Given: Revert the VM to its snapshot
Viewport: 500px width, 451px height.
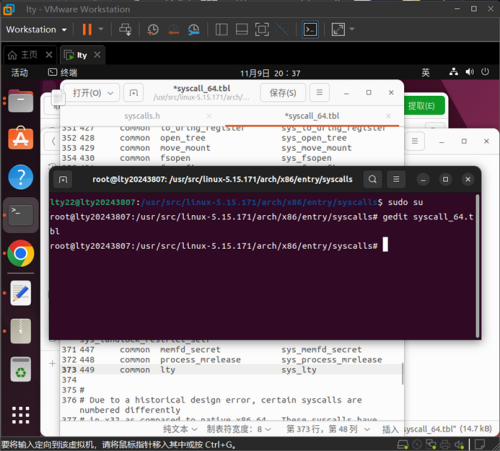Looking at the screenshot, I should 173,29.
